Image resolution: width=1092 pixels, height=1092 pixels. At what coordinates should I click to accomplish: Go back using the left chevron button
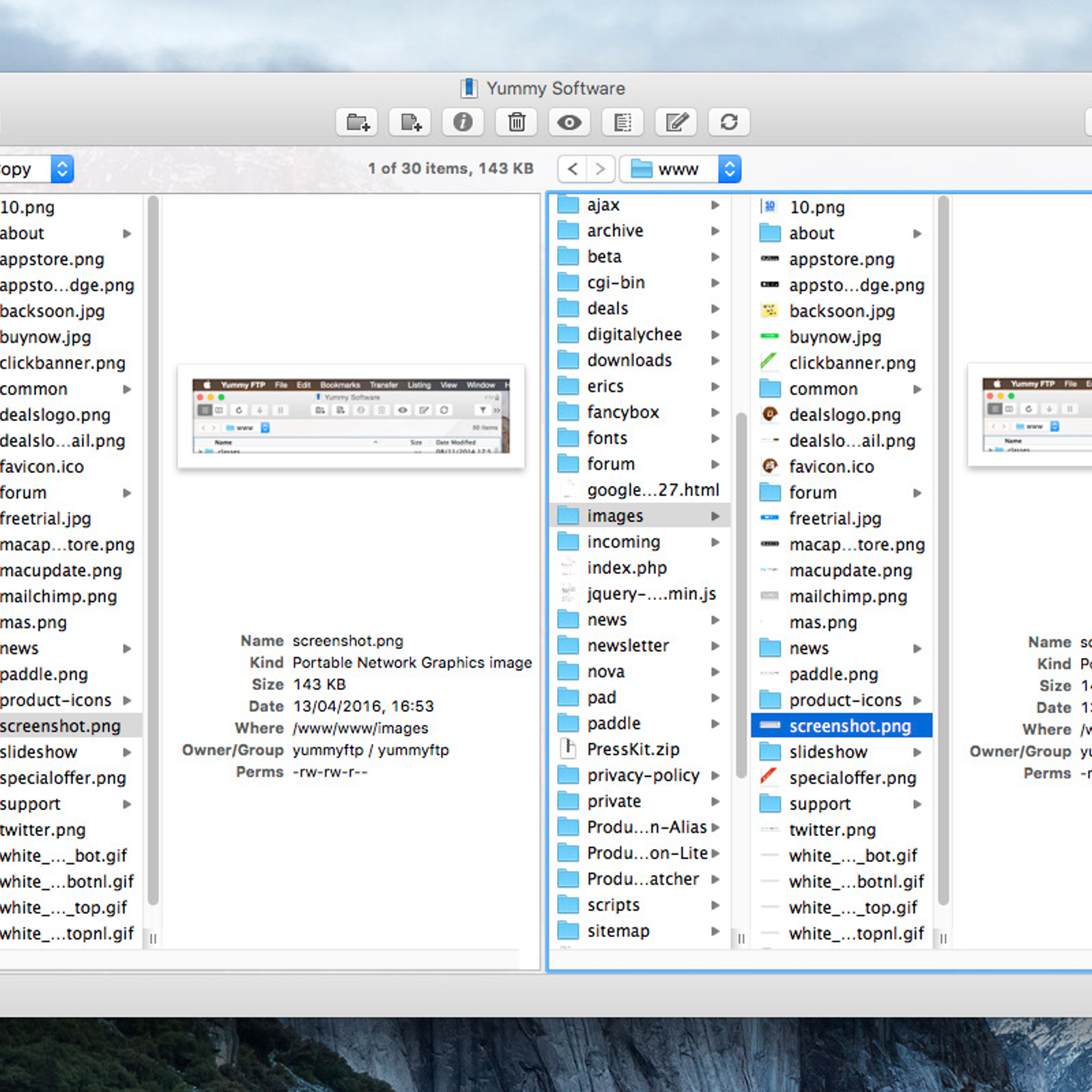point(573,169)
